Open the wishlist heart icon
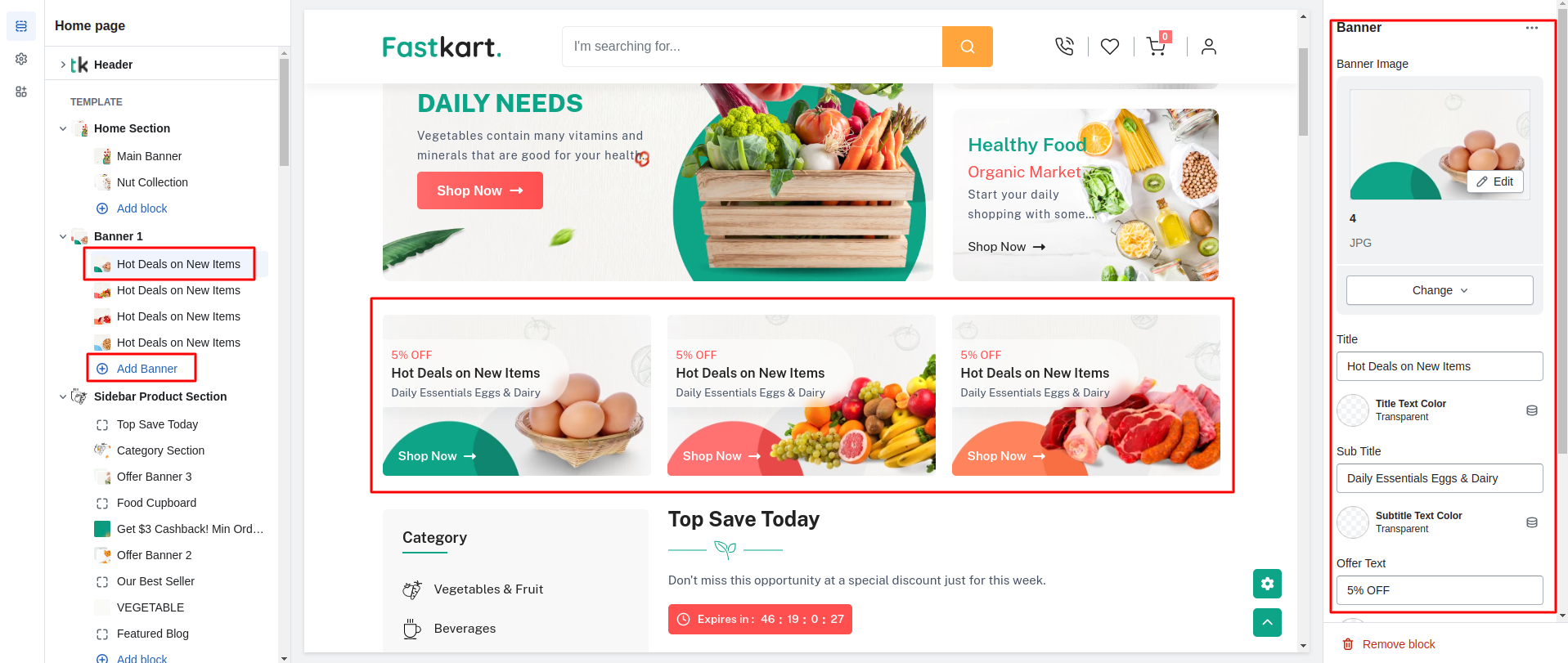 (1110, 47)
